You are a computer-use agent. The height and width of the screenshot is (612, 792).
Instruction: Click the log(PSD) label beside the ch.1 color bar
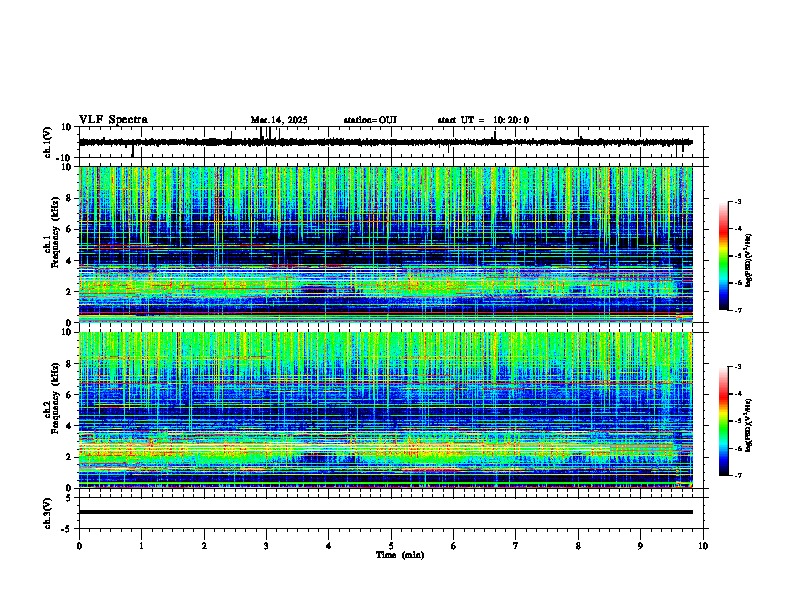749,260
